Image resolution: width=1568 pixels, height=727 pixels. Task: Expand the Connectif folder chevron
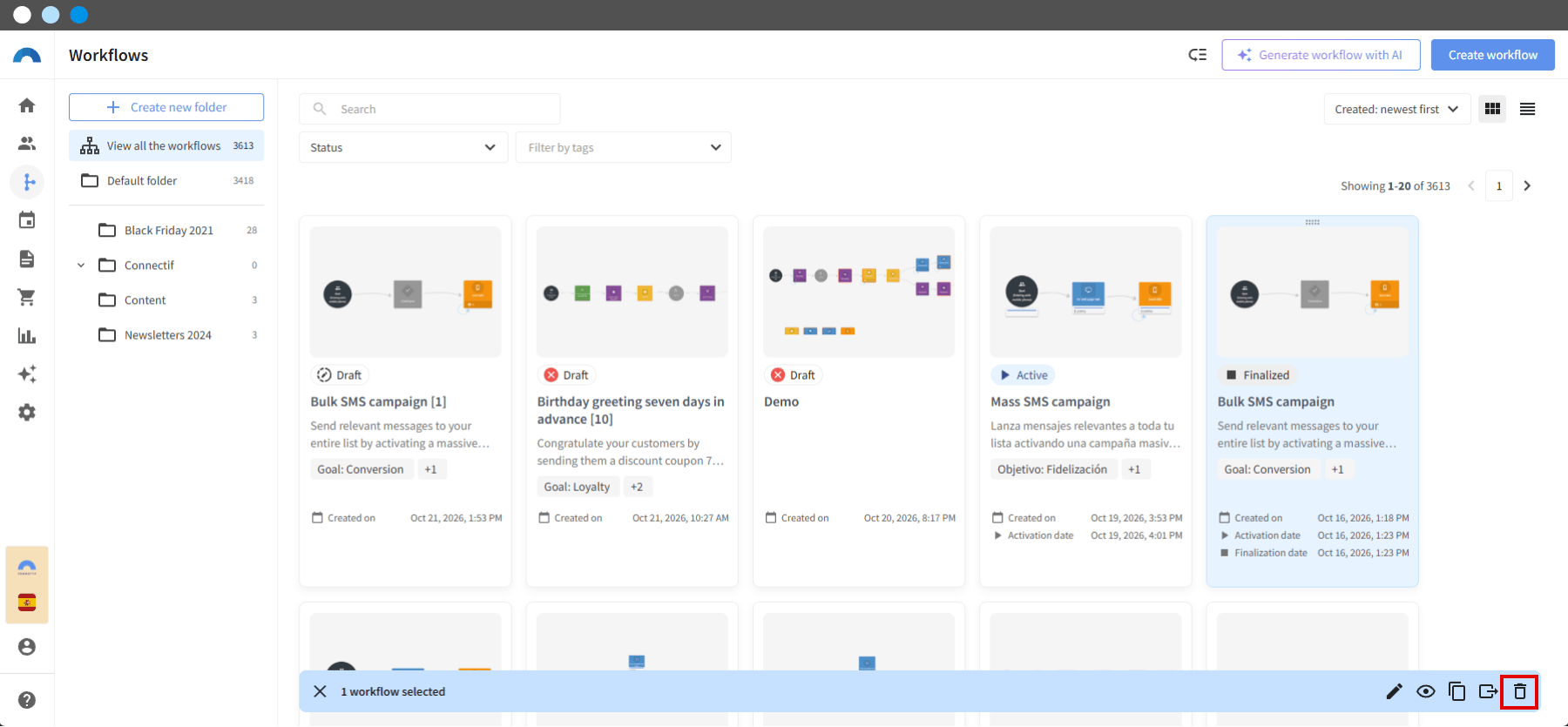pyautogui.click(x=81, y=265)
